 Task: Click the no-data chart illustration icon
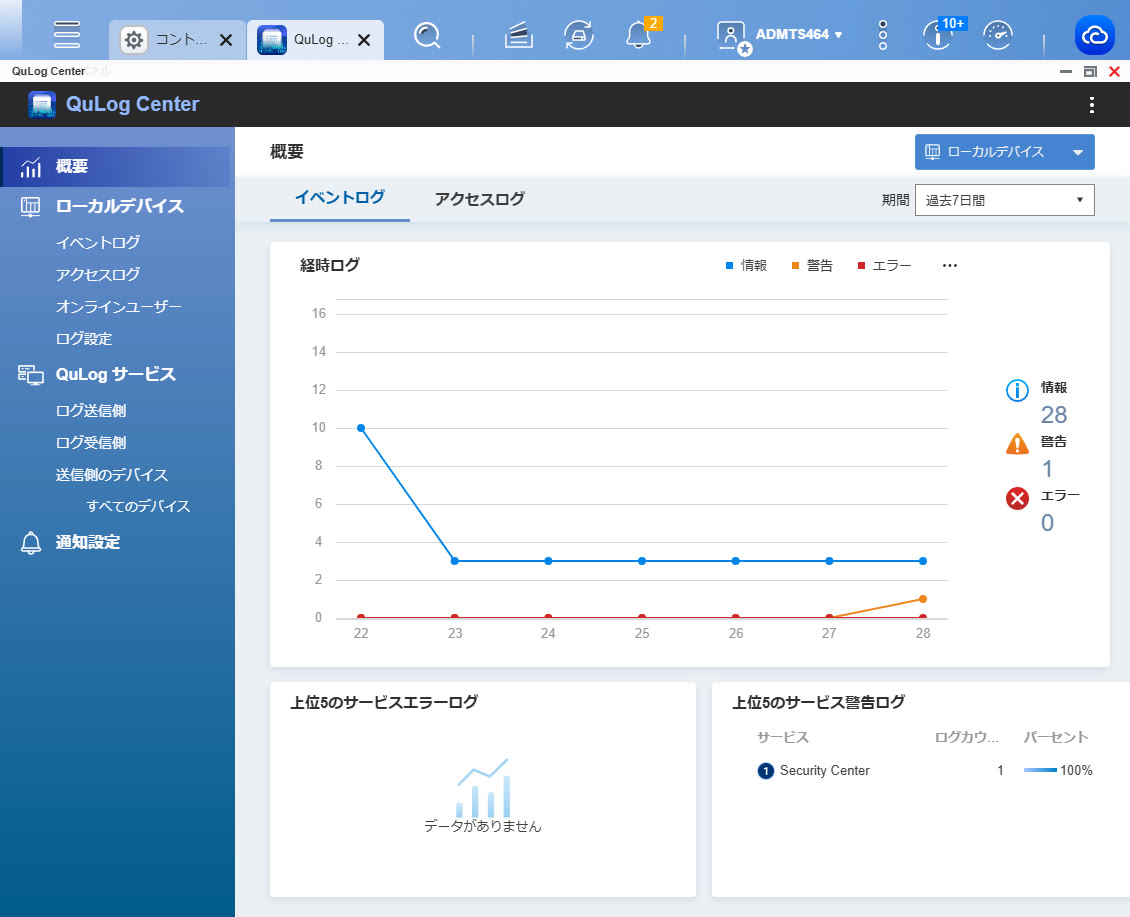pos(483,787)
